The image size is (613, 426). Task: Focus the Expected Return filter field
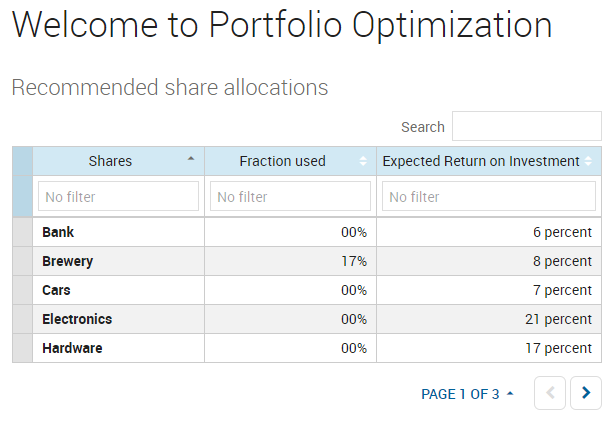point(489,197)
